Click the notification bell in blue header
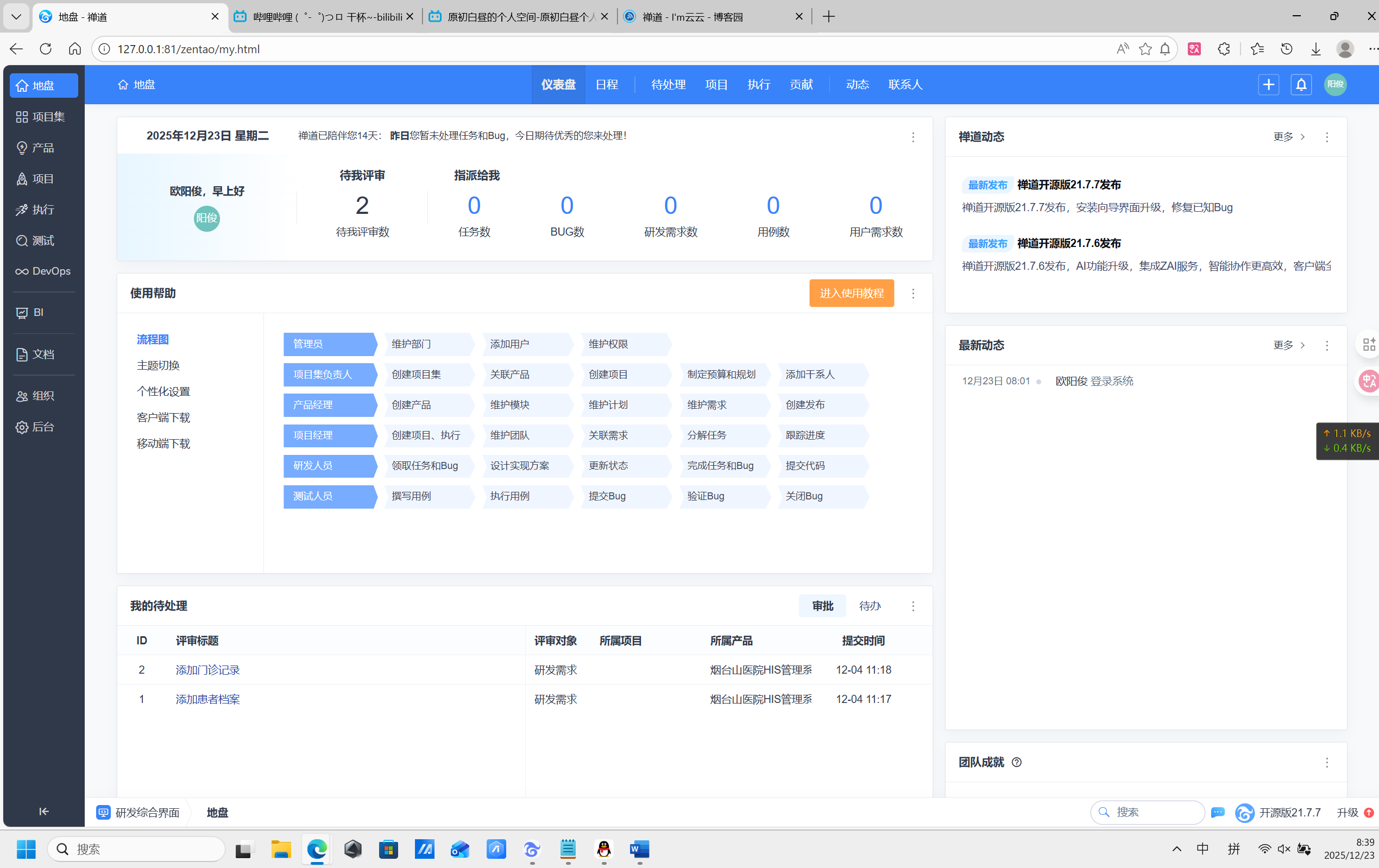 tap(1301, 85)
